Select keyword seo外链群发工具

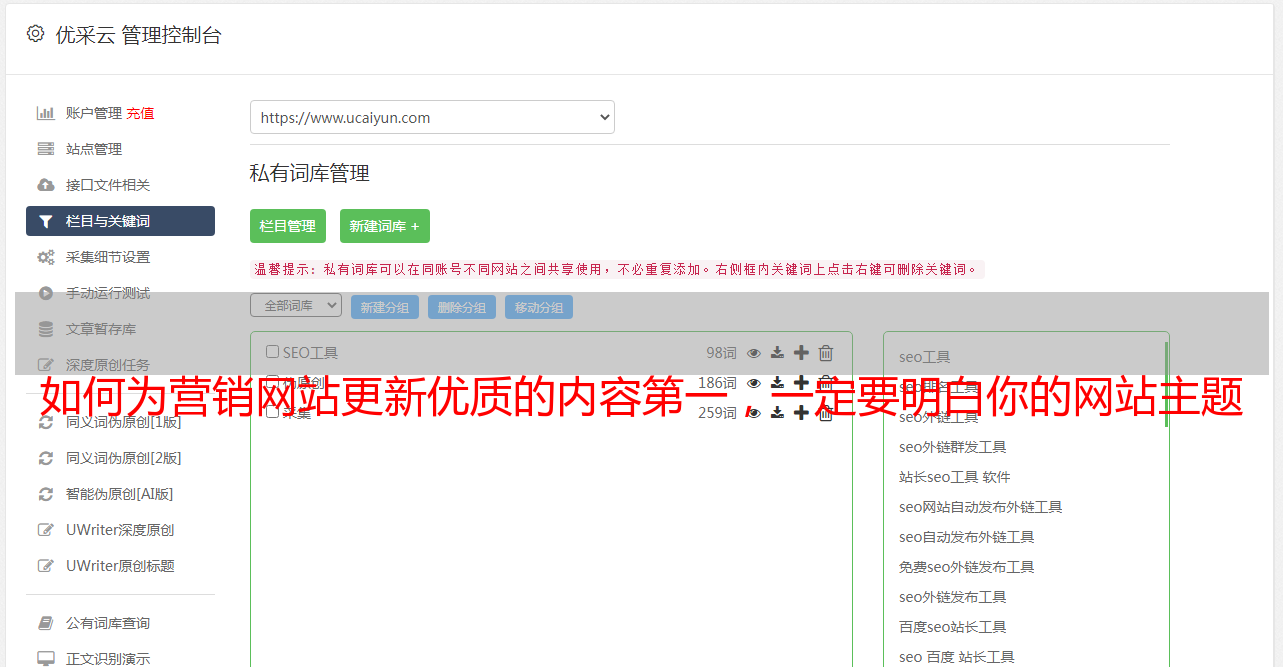[953, 447]
